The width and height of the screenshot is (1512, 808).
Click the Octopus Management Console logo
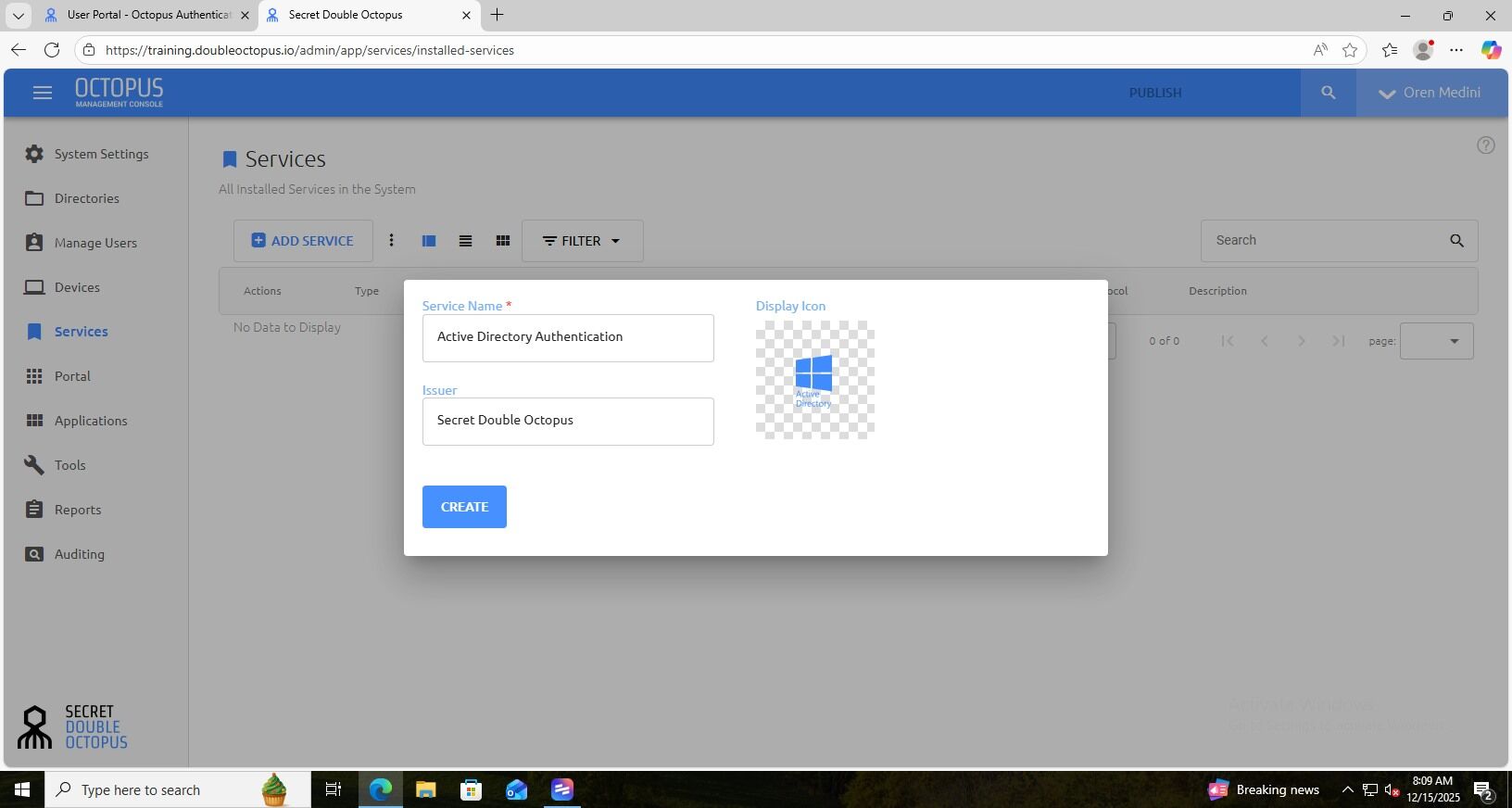point(119,93)
